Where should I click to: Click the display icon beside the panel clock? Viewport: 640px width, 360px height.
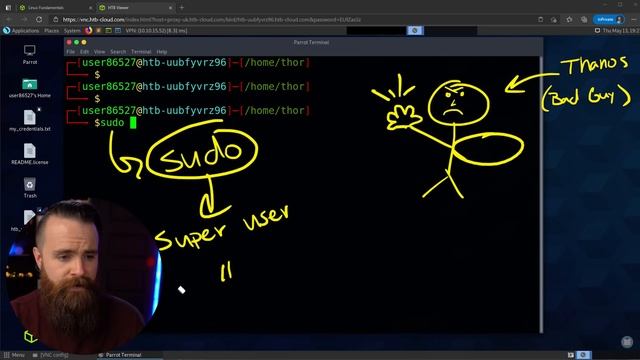pyautogui.click(x=597, y=31)
